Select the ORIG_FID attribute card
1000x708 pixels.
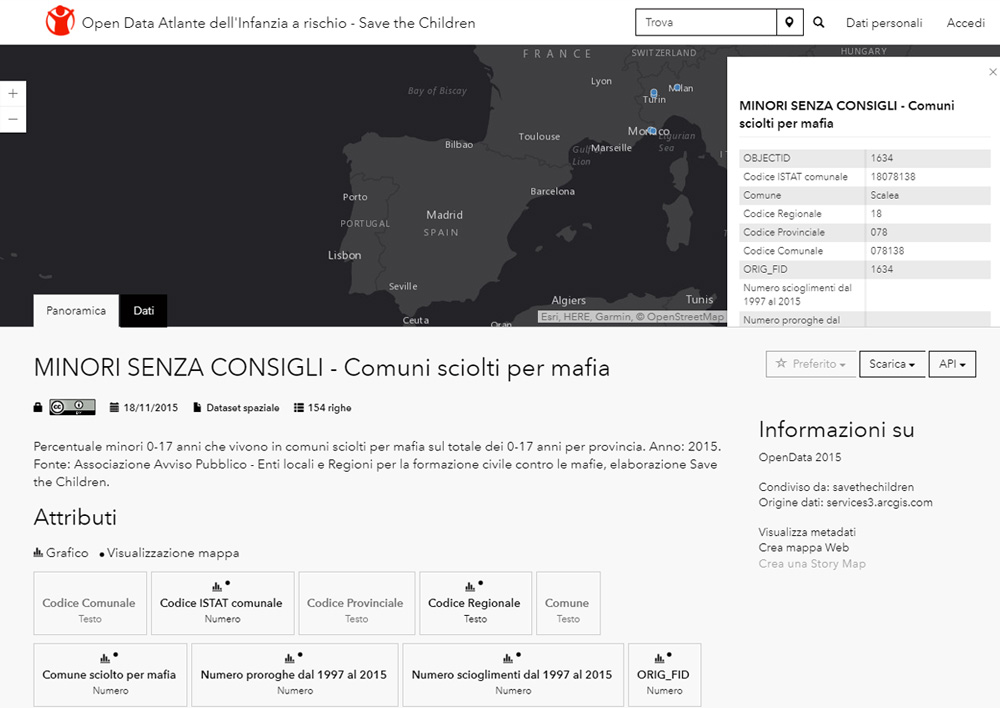[x=665, y=675]
